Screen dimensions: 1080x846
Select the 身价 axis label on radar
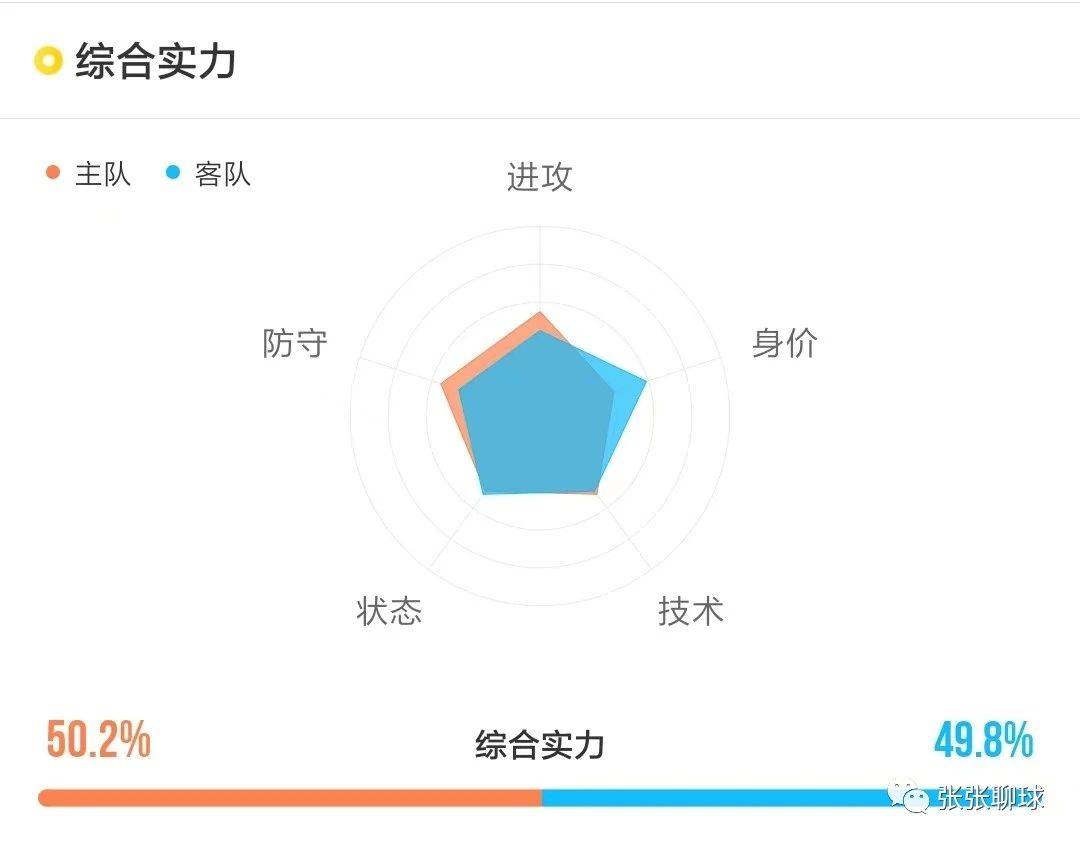(x=785, y=342)
